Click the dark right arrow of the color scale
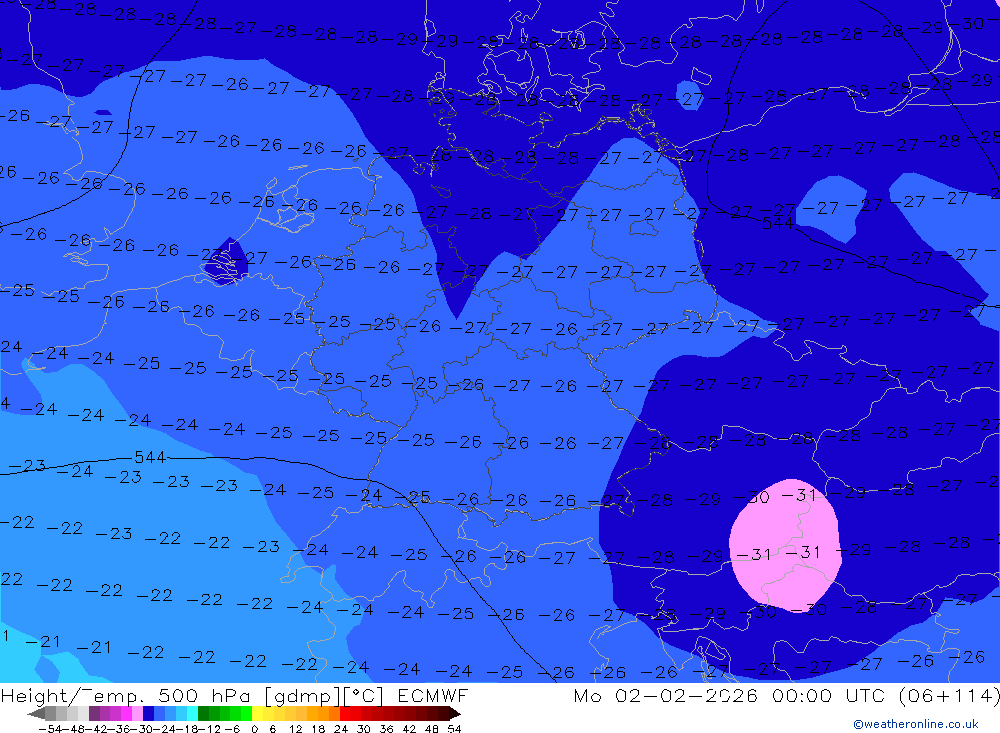The image size is (1000, 733). (x=455, y=713)
